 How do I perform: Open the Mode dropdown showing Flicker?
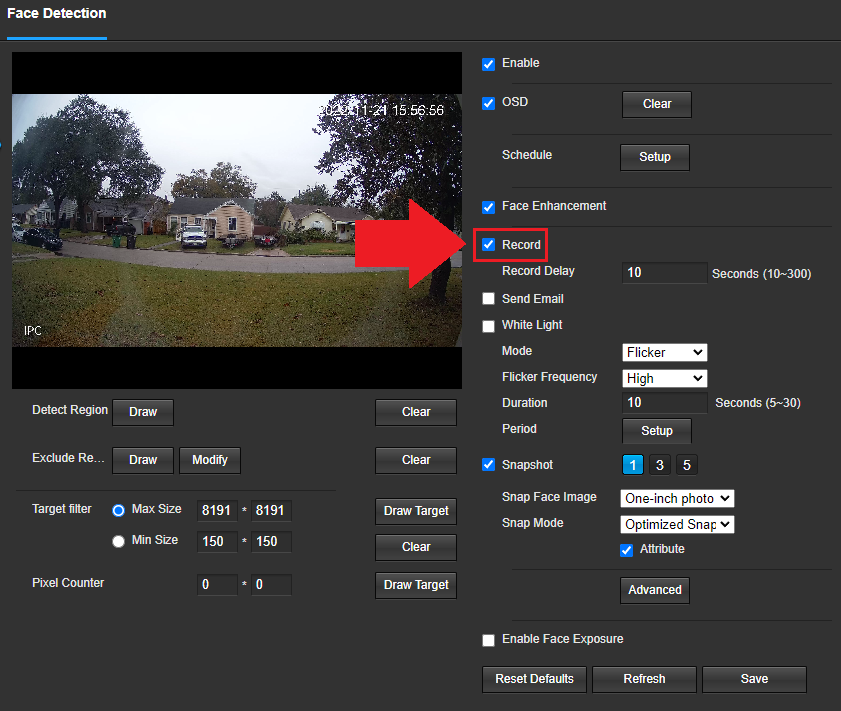(x=665, y=352)
